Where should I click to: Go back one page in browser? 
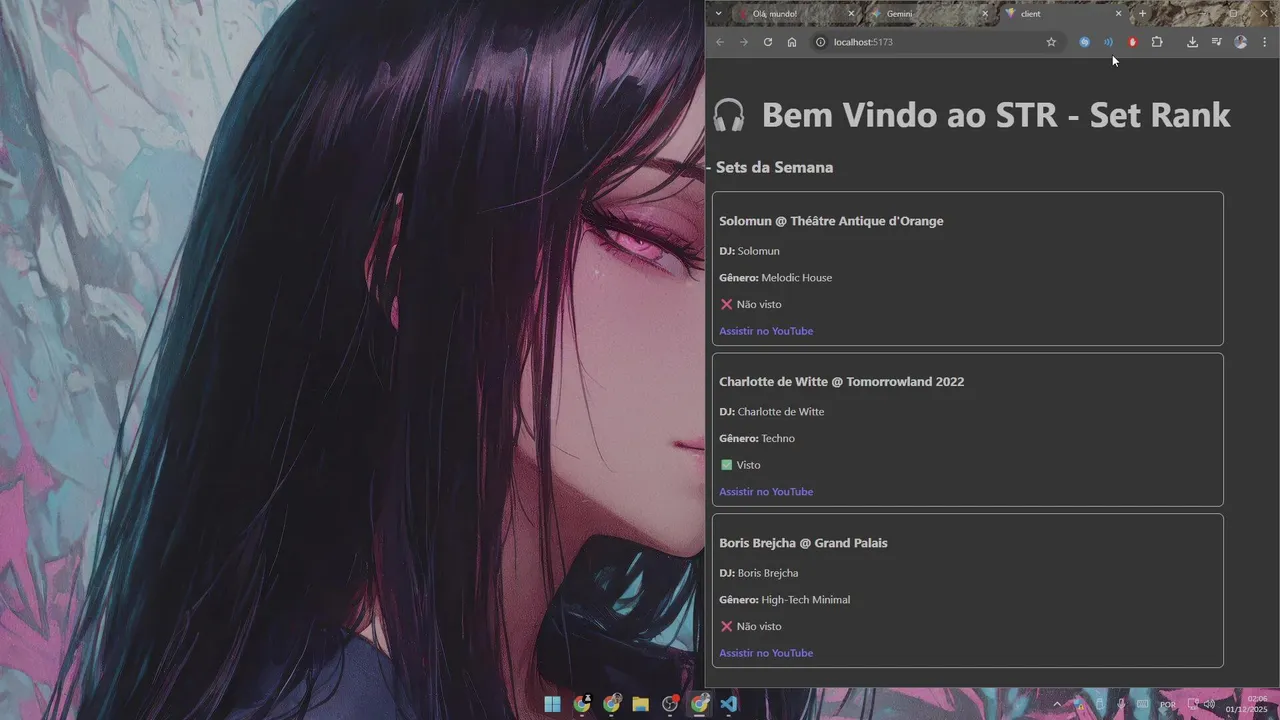tap(720, 42)
